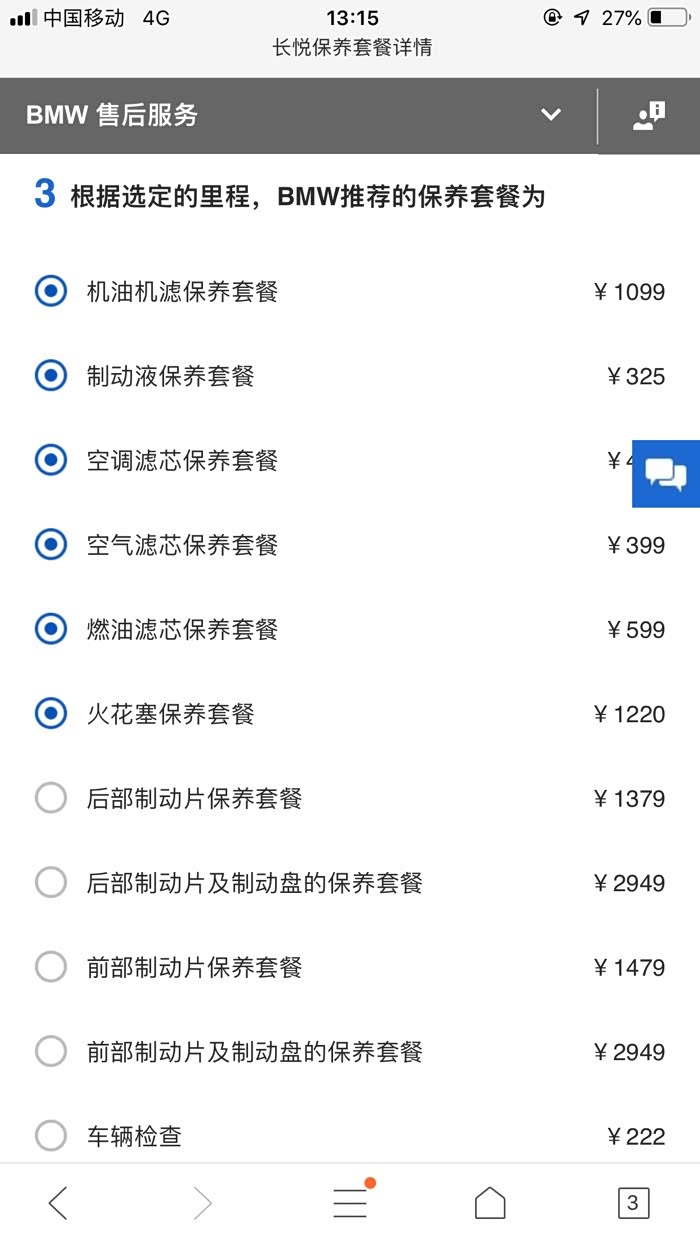Select the 前部制动片保养套餐 radio button

[x=51, y=967]
